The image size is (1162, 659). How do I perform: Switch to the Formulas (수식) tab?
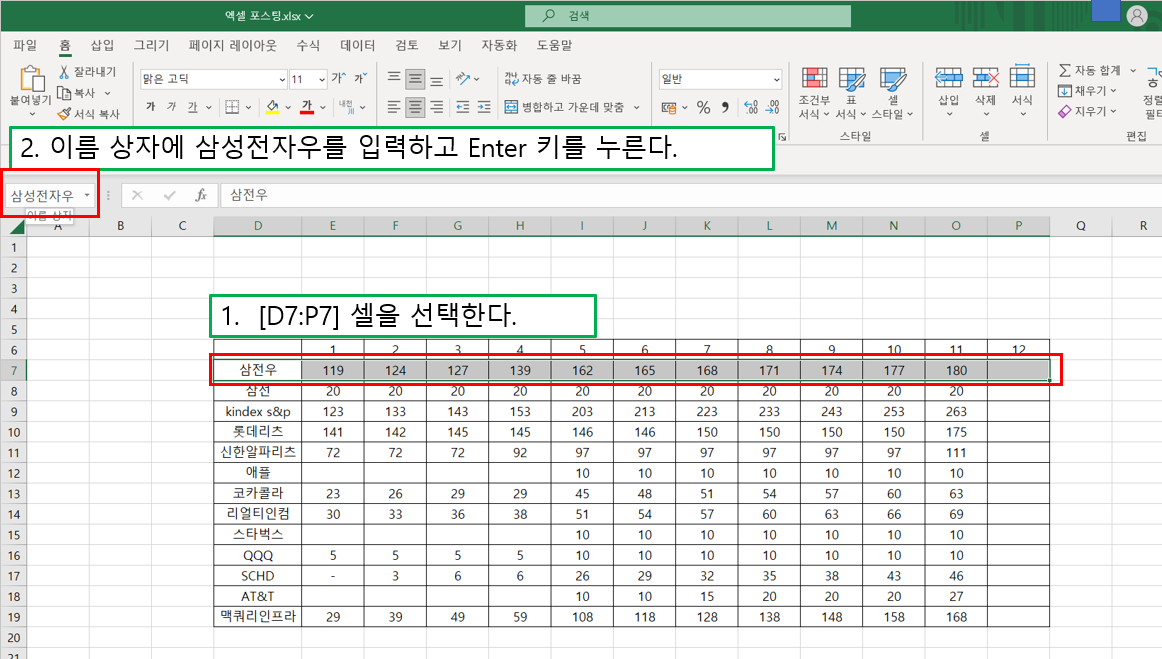308,45
